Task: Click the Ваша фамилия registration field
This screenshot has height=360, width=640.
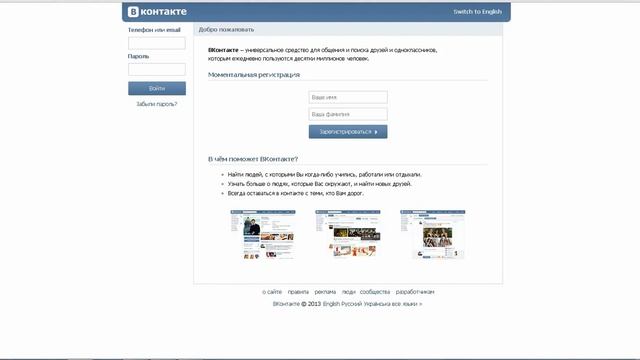Action: 348,114
